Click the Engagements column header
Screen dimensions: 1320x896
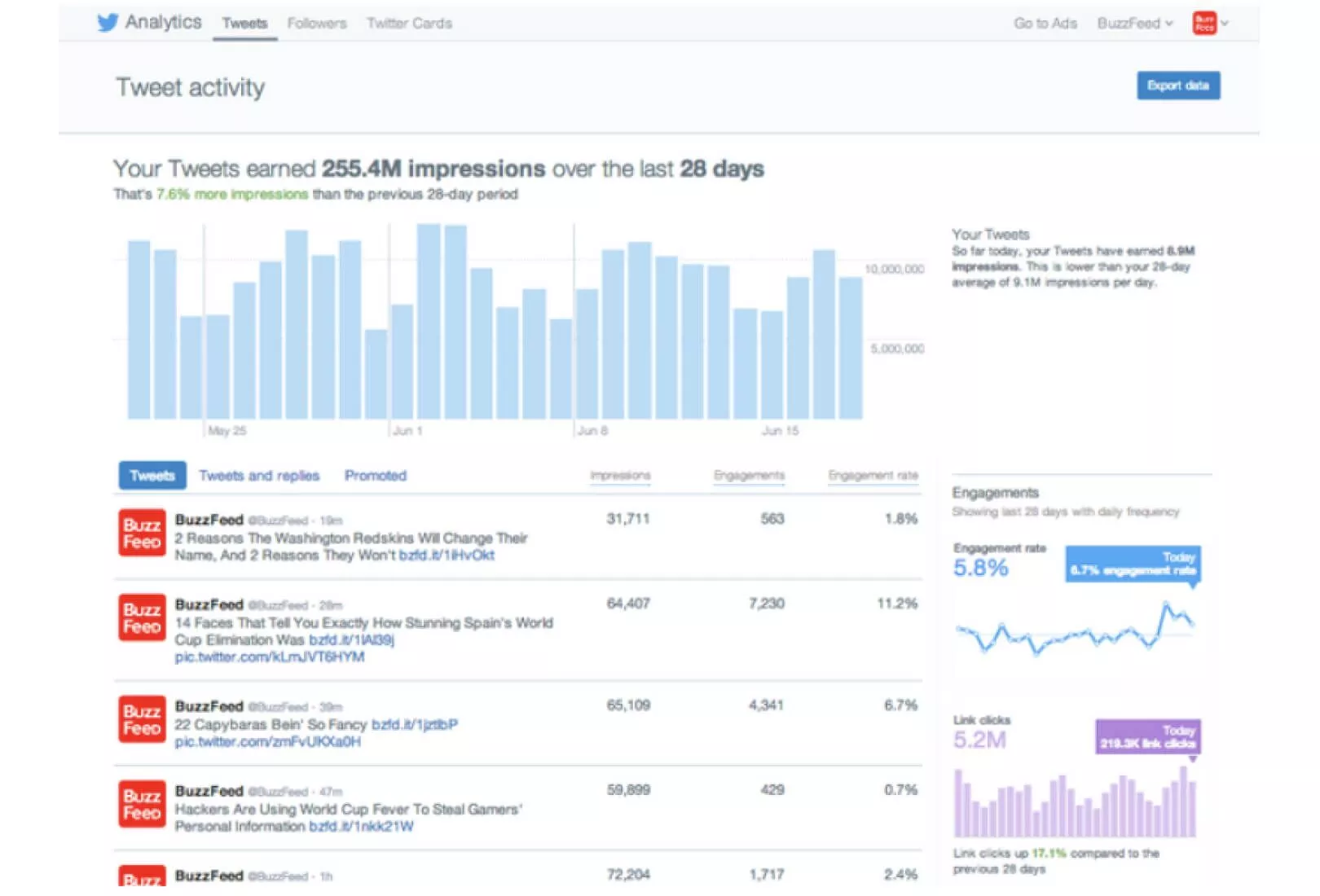click(749, 475)
